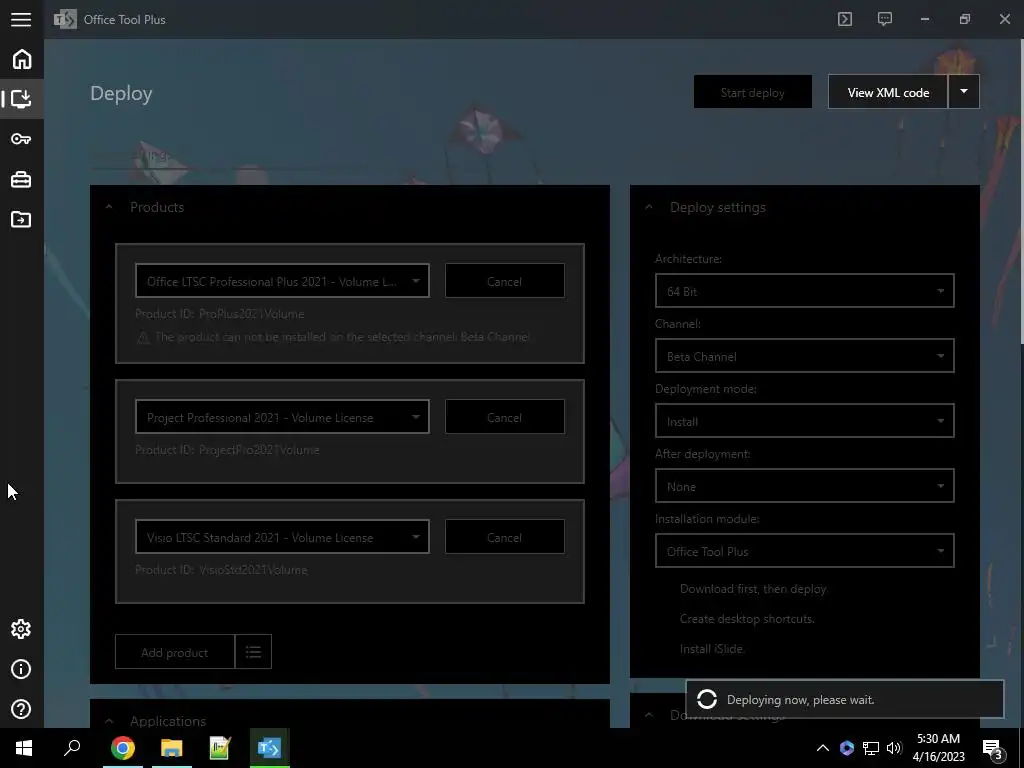Open the feedback chat icon in title bar
The image size is (1024, 768).
(x=885, y=19)
